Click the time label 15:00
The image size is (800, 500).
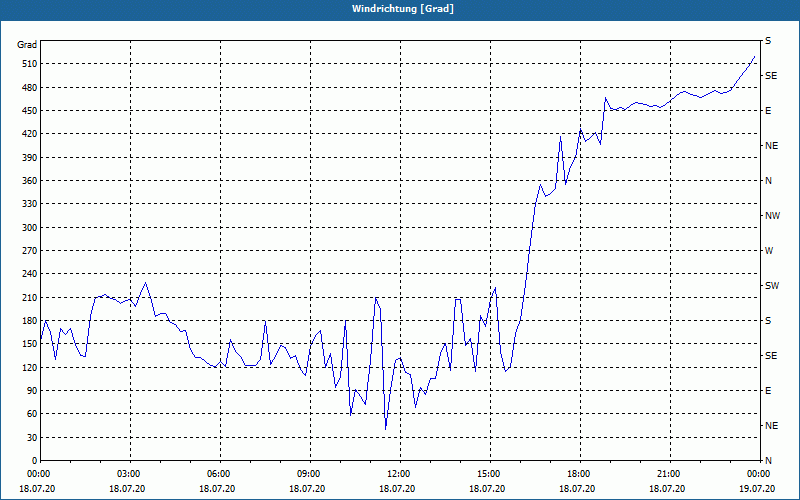tap(487, 473)
